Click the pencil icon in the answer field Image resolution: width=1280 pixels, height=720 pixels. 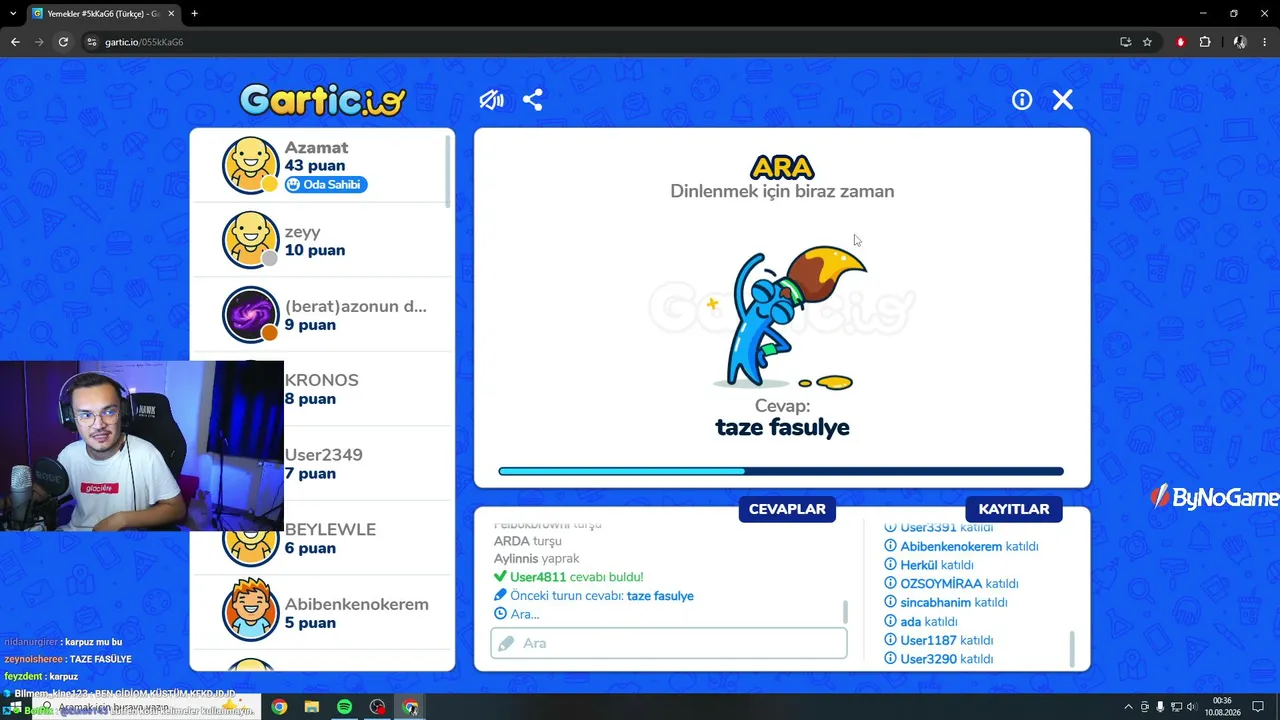click(506, 643)
